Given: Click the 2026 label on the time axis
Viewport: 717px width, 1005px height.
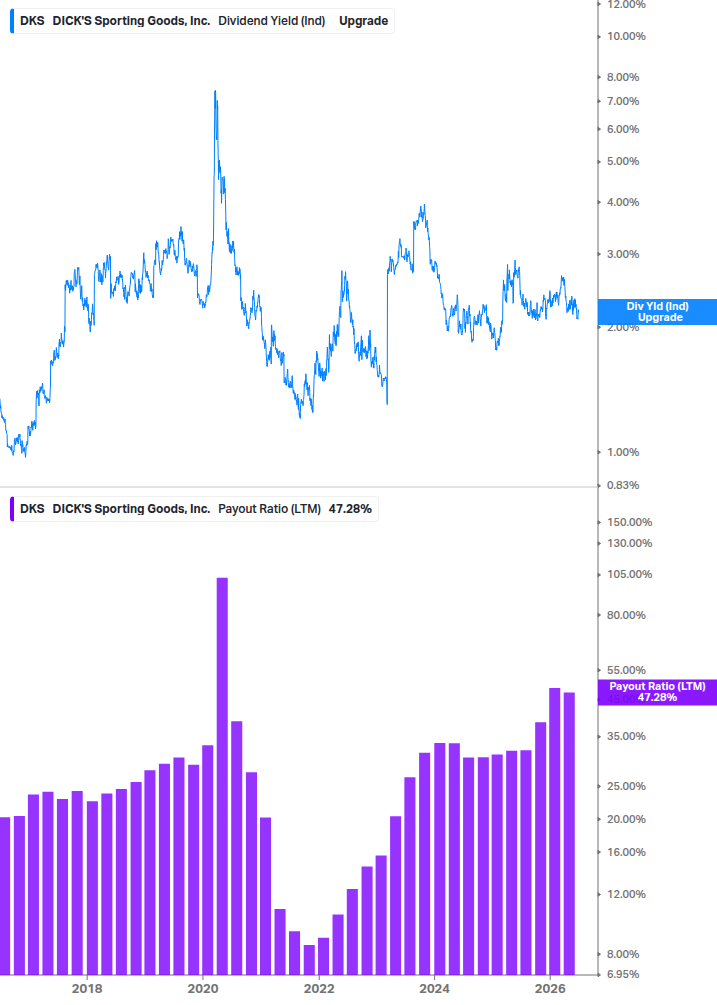Looking at the screenshot, I should point(550,988).
